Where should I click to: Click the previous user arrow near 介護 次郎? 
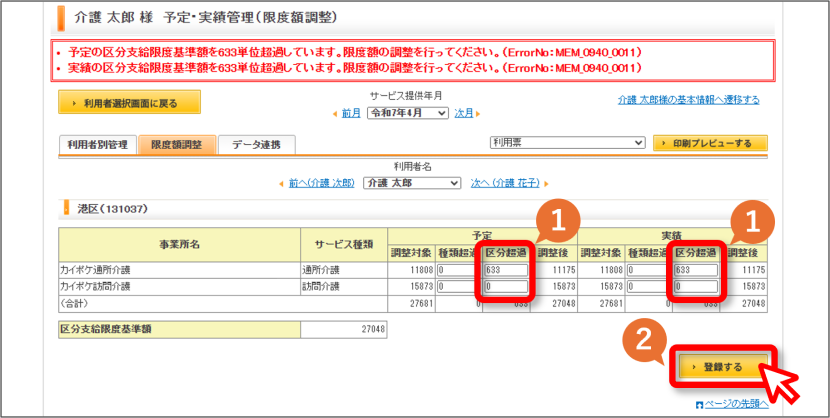[281, 184]
